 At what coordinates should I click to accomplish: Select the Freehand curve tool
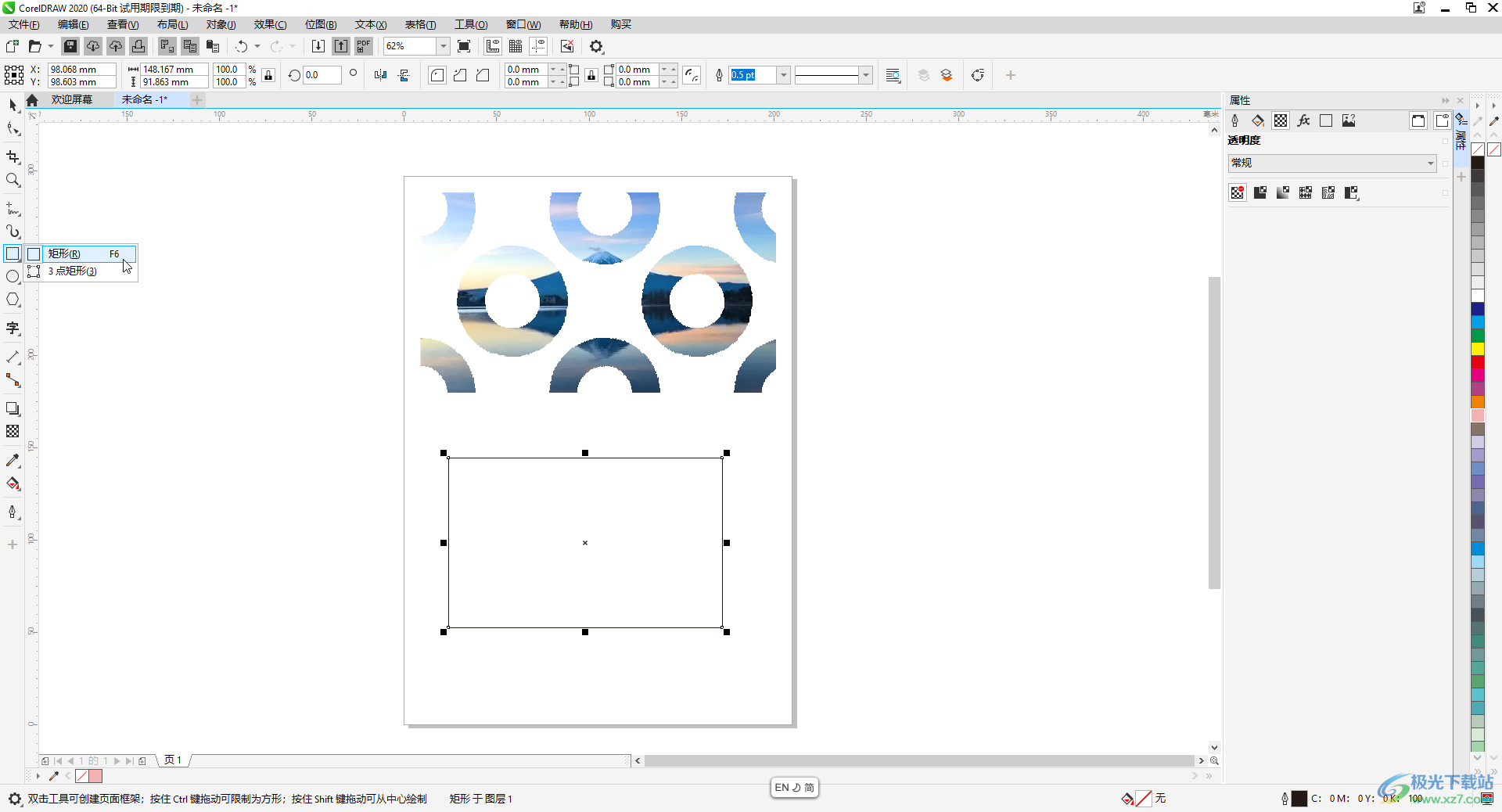tap(13, 209)
